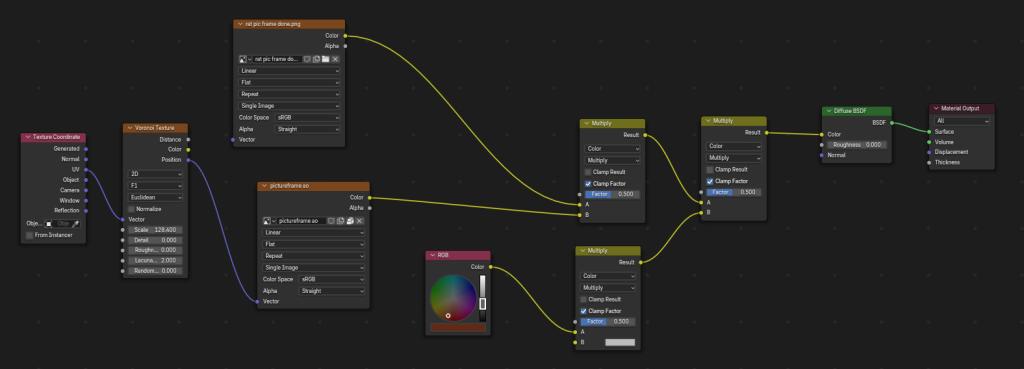Collapse the Voronoi Texture node
Viewport: 1024px width, 369px height.
129,128
